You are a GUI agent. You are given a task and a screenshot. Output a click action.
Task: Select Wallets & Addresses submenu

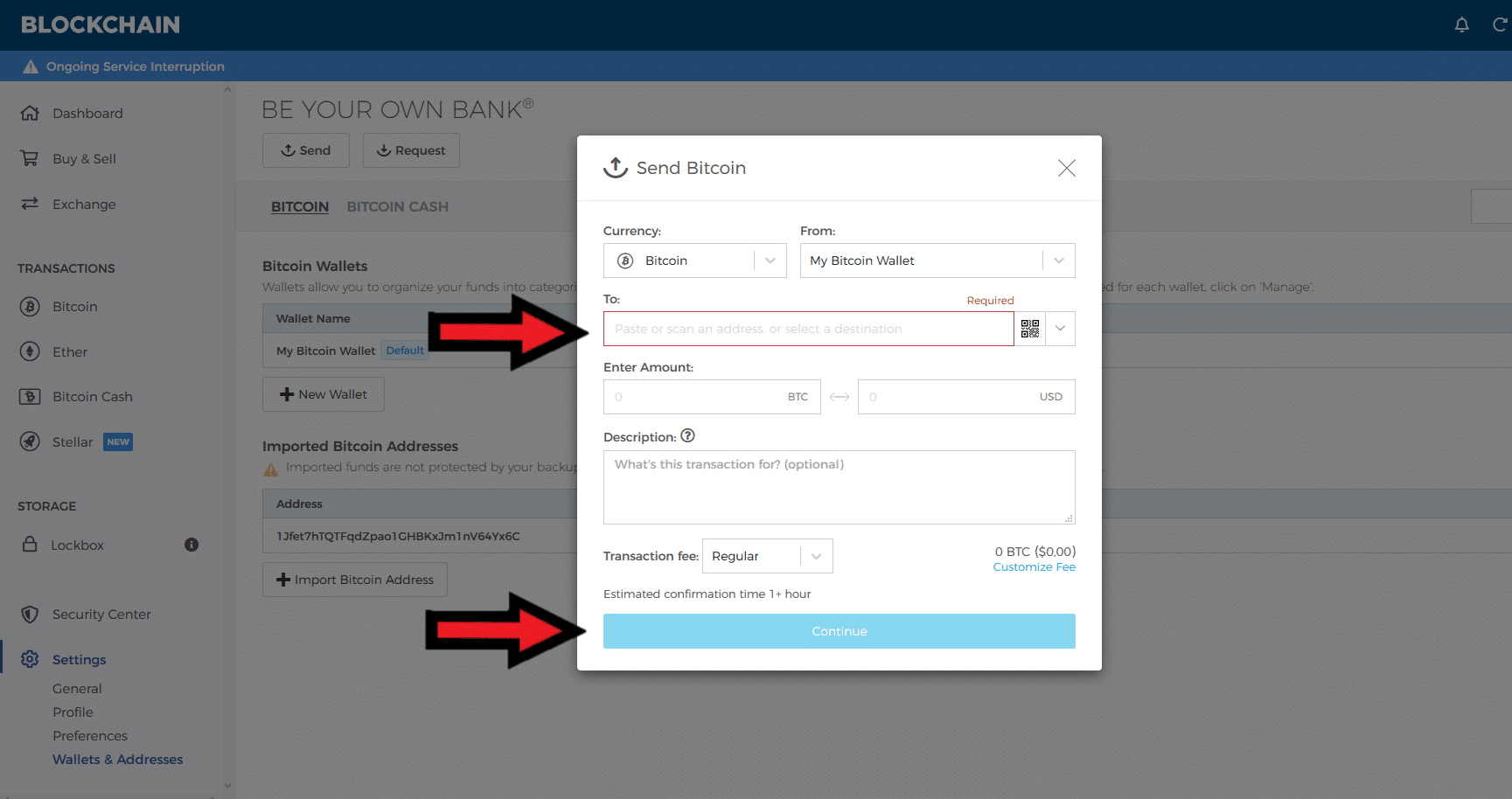coord(118,760)
